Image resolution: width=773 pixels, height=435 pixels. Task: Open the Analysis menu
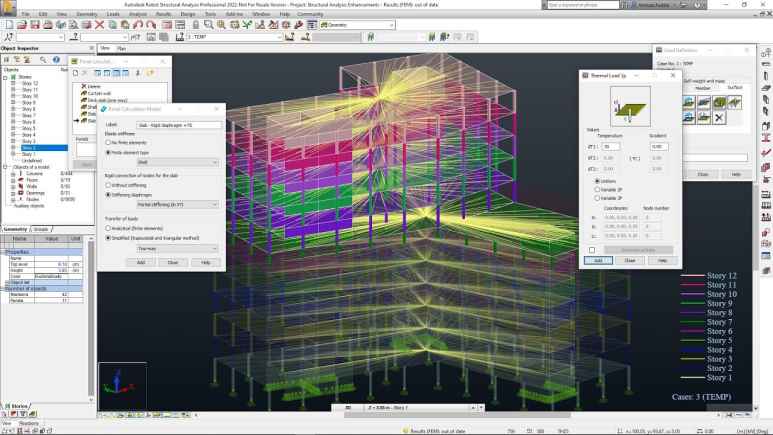point(136,14)
